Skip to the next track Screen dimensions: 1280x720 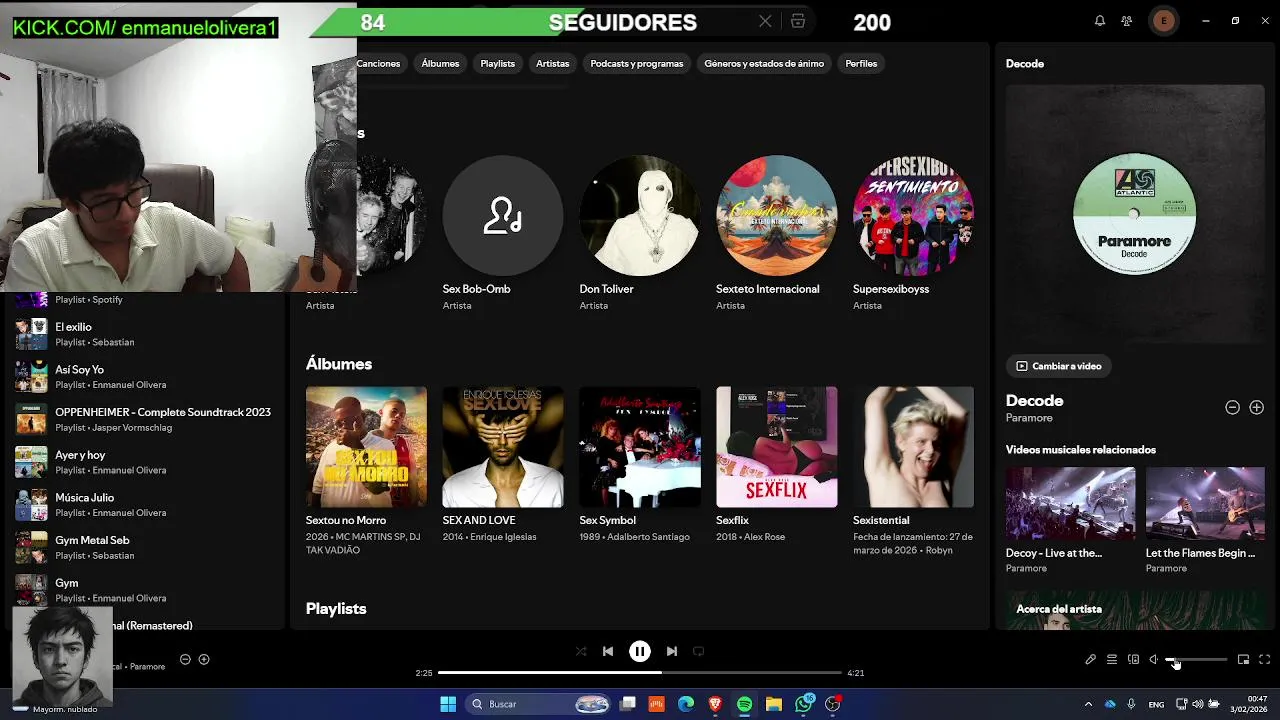pos(672,651)
